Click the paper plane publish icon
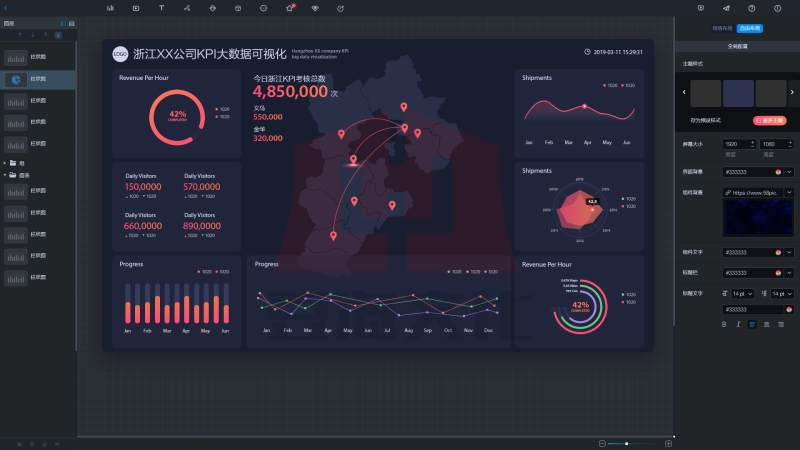Screen dimensions: 800x450 coord(726,7)
